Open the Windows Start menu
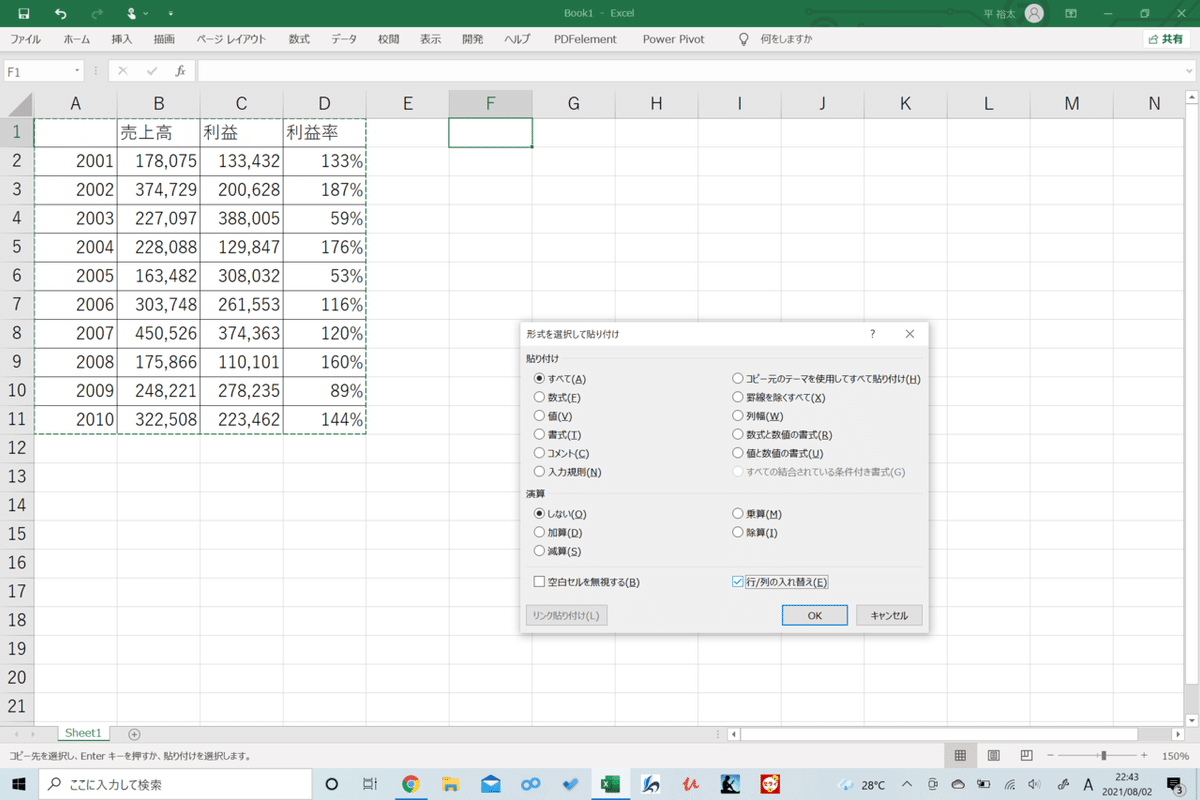This screenshot has width=1200, height=800. [18, 784]
